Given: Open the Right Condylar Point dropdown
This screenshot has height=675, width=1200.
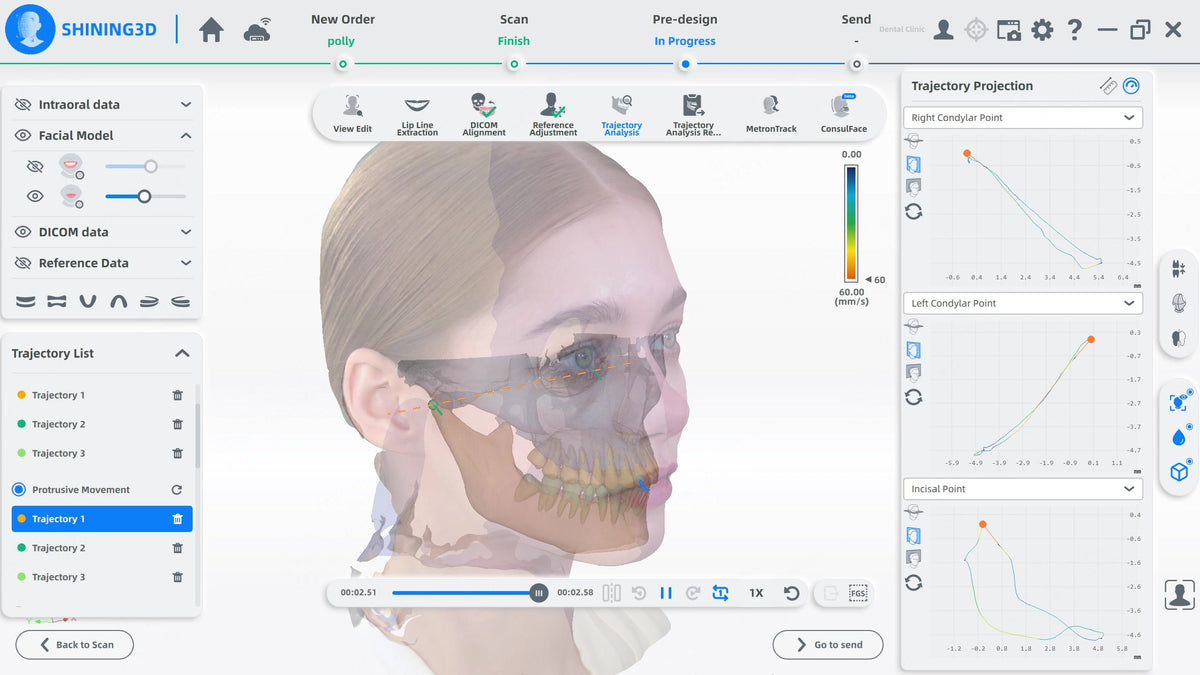Looking at the screenshot, I should tap(1023, 117).
